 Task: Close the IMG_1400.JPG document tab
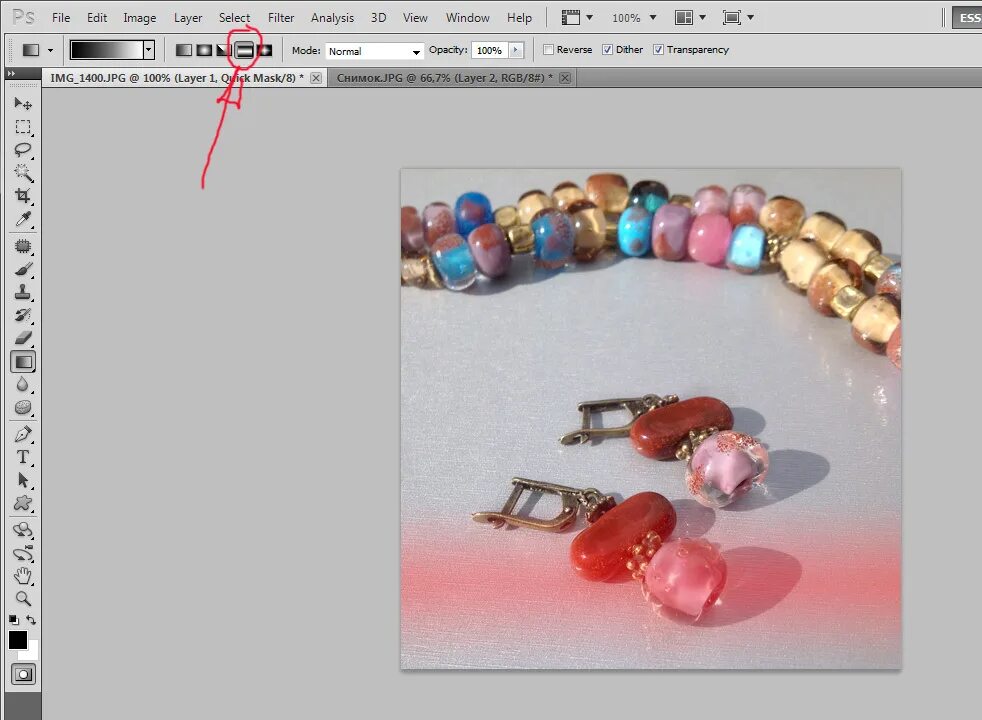click(316, 78)
